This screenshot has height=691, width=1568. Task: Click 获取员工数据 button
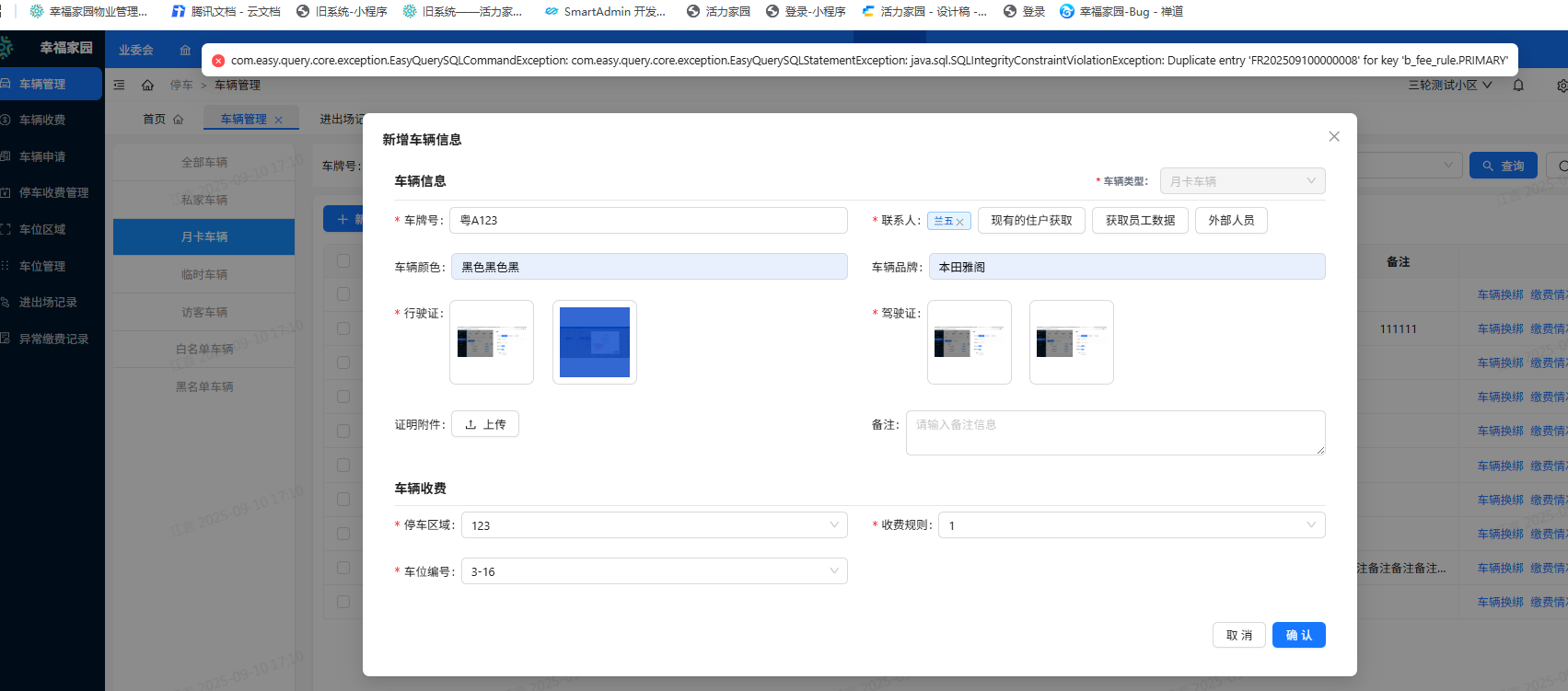point(1140,221)
